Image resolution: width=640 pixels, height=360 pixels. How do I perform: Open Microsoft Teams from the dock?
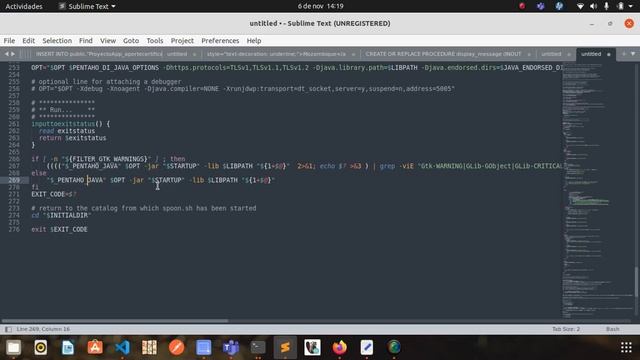(231, 347)
